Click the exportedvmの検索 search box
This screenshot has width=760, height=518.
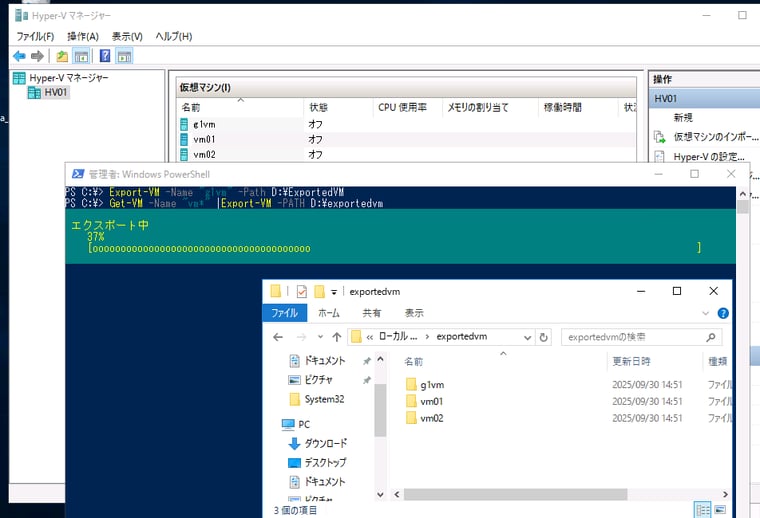[x=641, y=337]
